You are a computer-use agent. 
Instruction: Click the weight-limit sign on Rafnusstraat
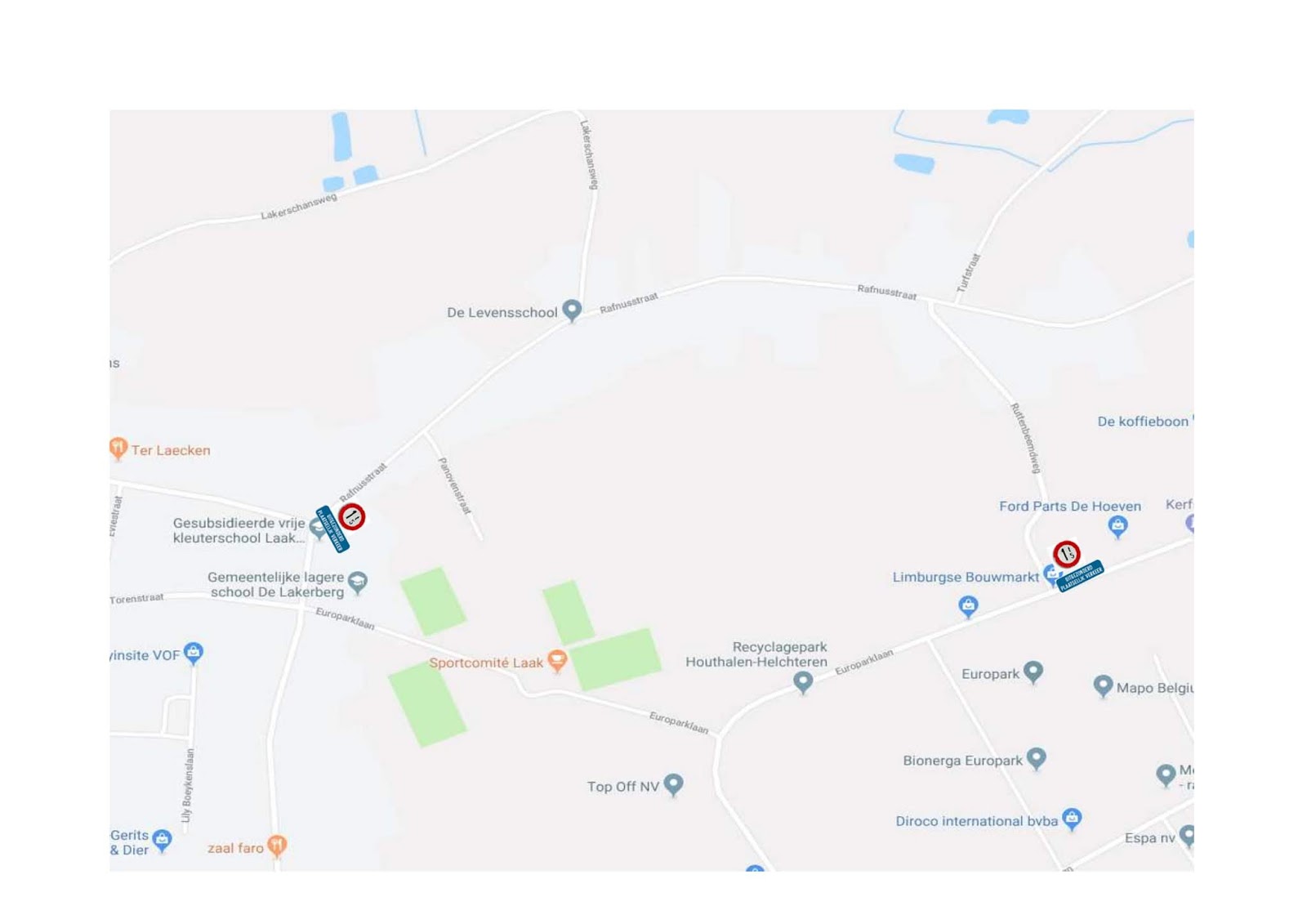pyautogui.click(x=352, y=516)
